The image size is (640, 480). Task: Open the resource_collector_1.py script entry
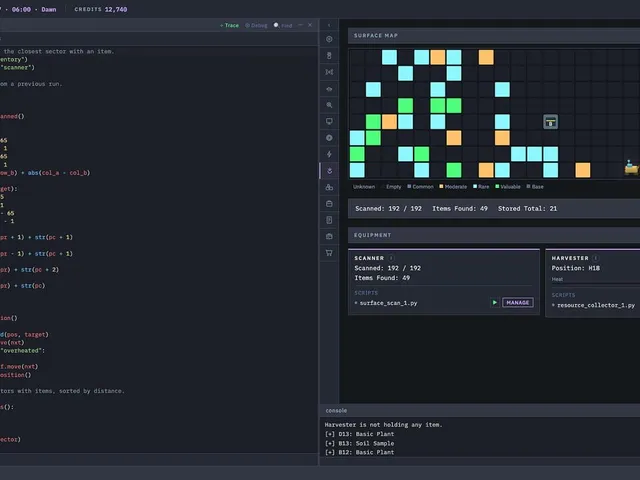(x=596, y=305)
